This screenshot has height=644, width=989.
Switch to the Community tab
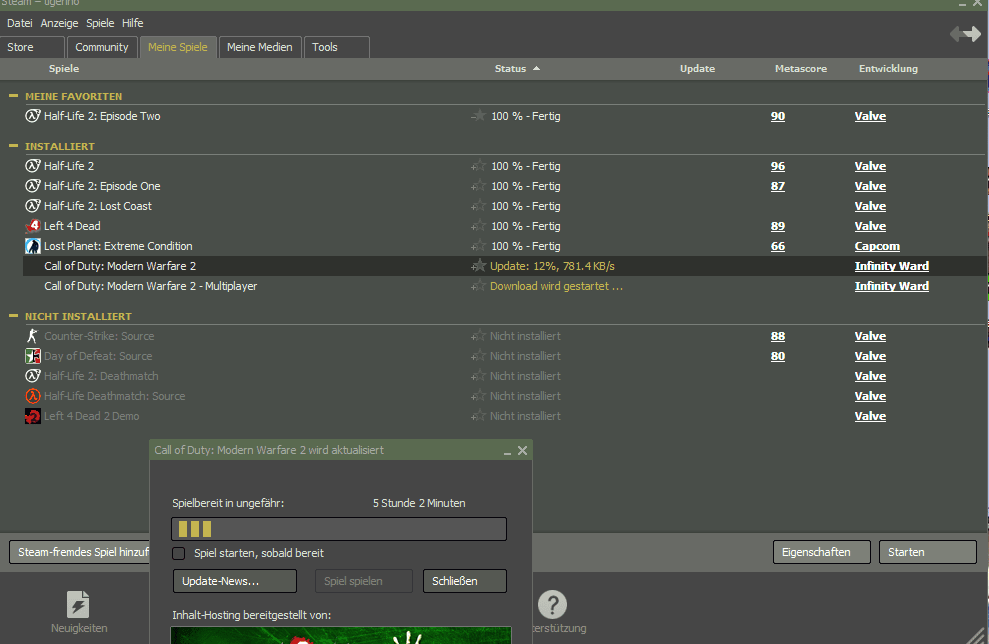coord(102,47)
